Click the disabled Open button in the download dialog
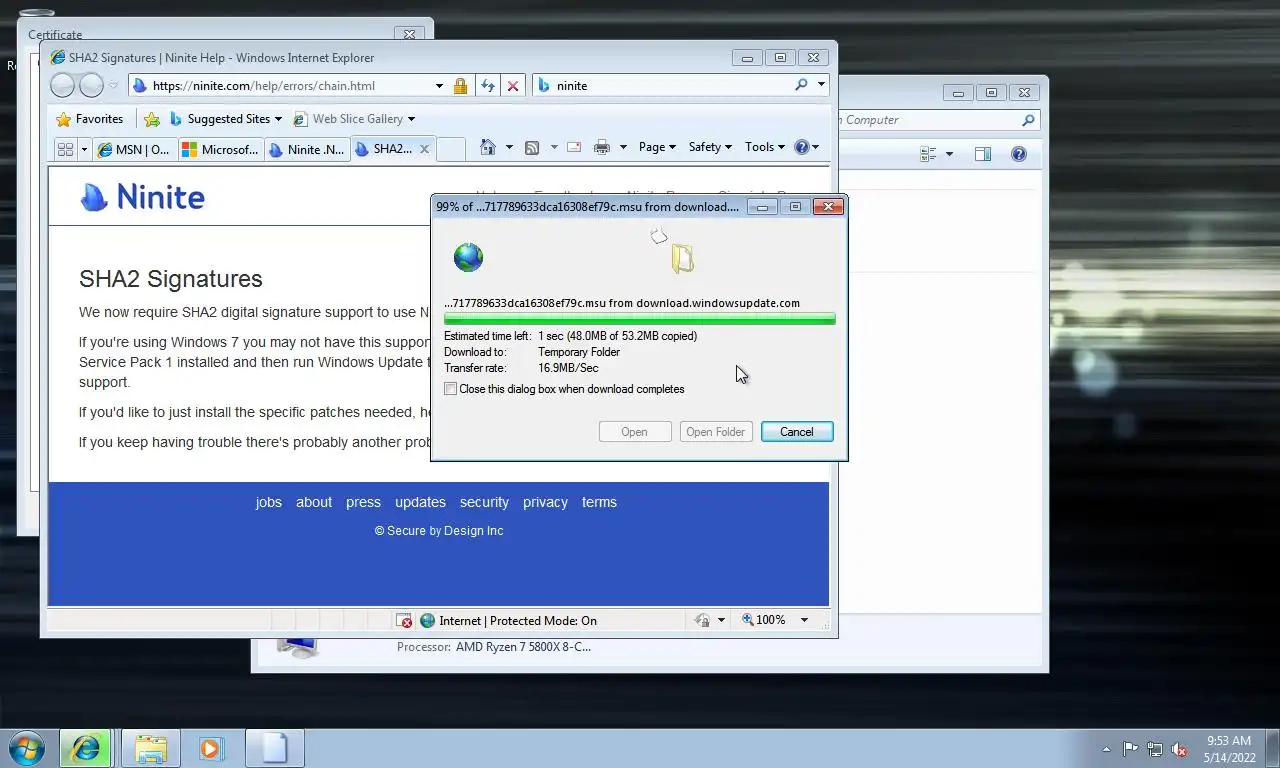This screenshot has height=768, width=1280. (634, 432)
